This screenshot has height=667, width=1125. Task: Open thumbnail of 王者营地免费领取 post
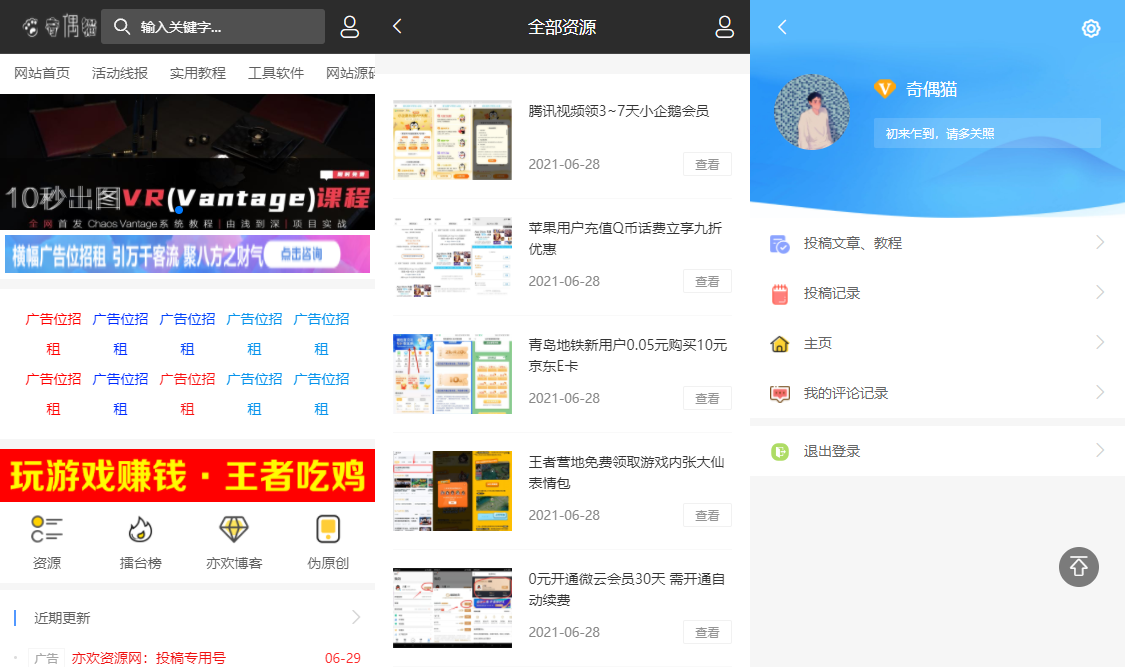coord(452,491)
